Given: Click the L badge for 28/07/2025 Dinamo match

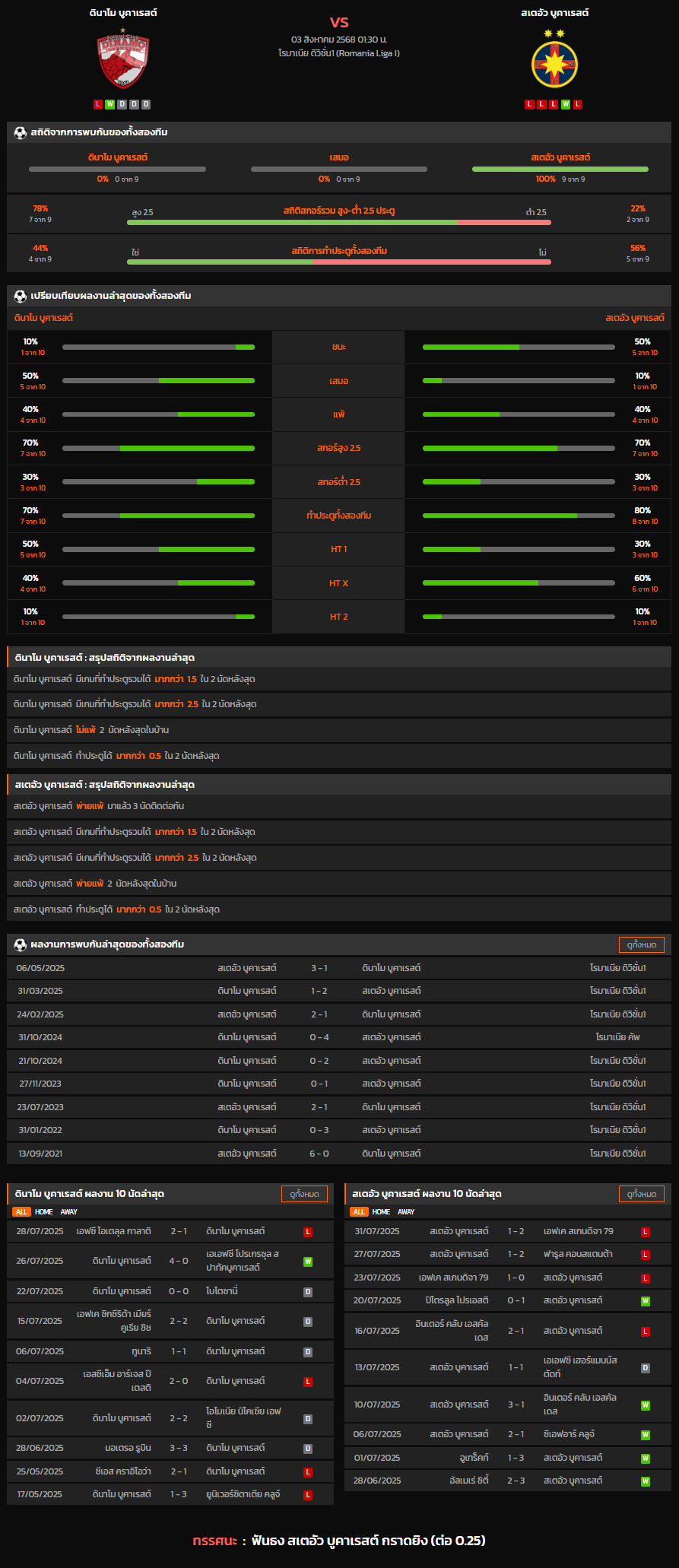Looking at the screenshot, I should pos(308,1231).
